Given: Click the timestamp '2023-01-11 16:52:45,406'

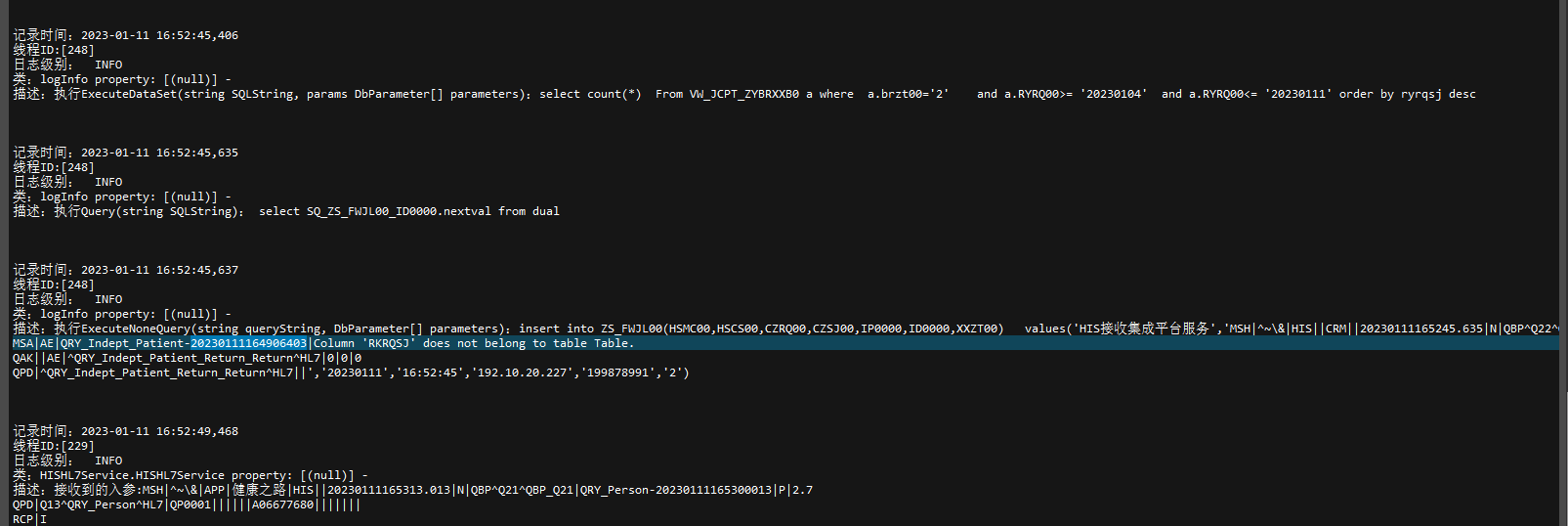Looking at the screenshot, I should point(159,35).
